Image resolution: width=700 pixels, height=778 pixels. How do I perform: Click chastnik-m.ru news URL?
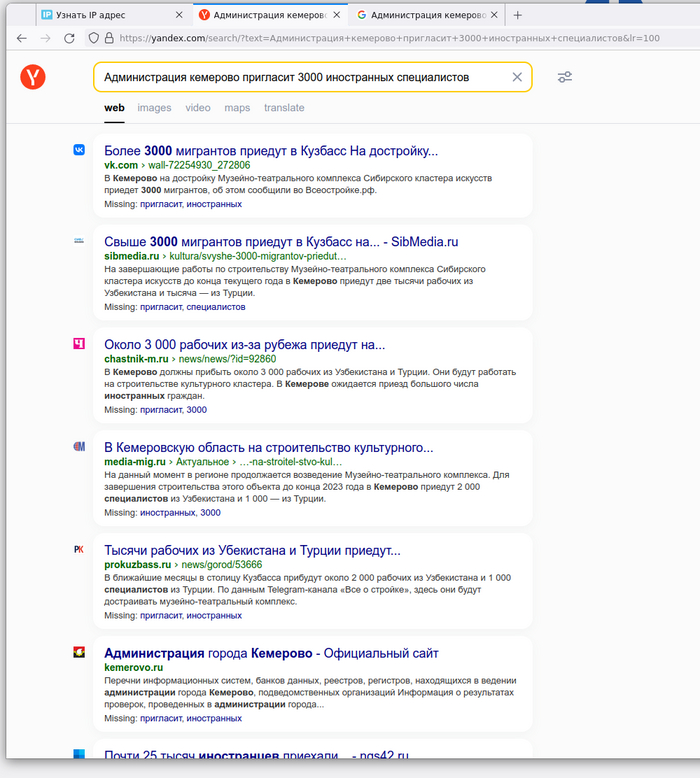pyautogui.click(x=190, y=359)
